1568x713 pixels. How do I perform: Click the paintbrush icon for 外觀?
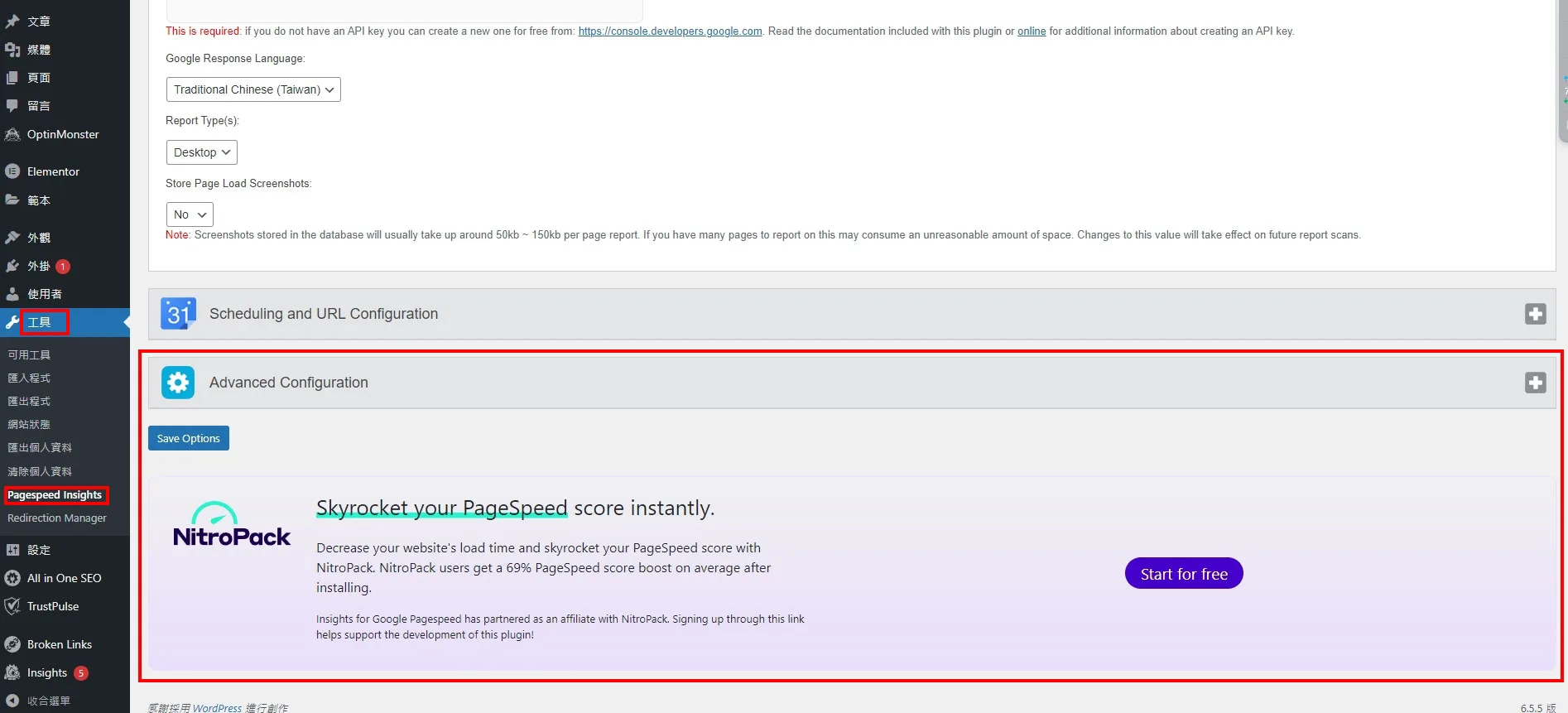click(12, 238)
